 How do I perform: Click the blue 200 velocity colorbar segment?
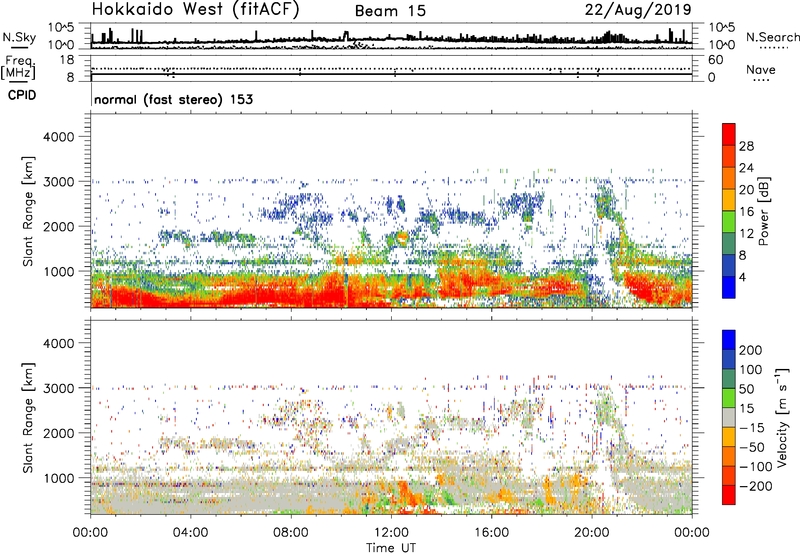coord(729,340)
